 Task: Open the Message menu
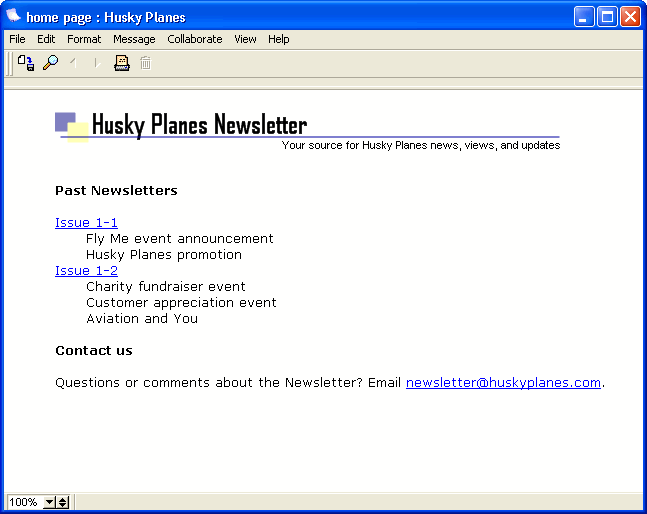134,39
